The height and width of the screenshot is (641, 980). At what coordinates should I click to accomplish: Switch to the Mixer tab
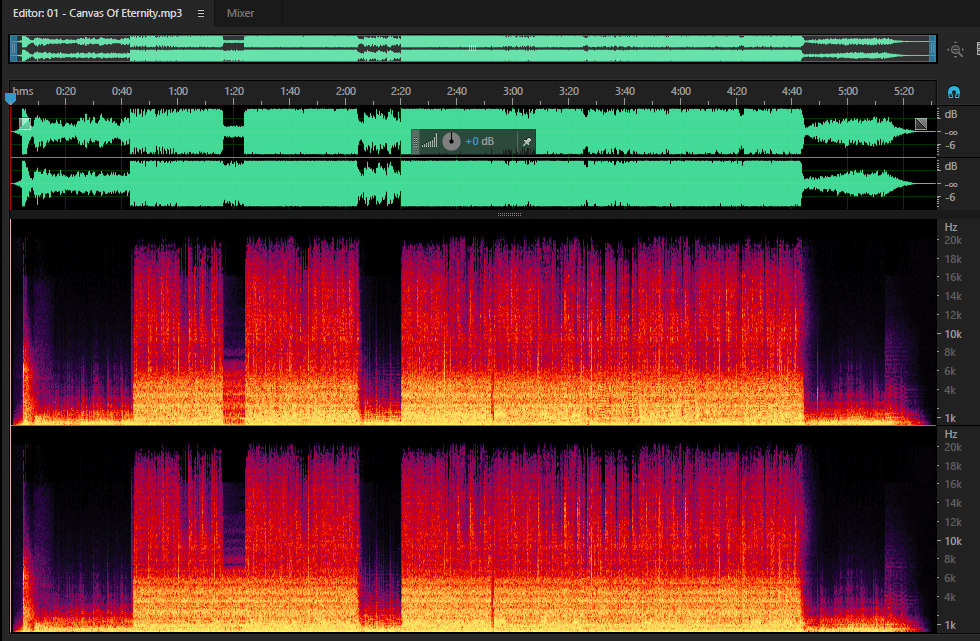(x=241, y=13)
